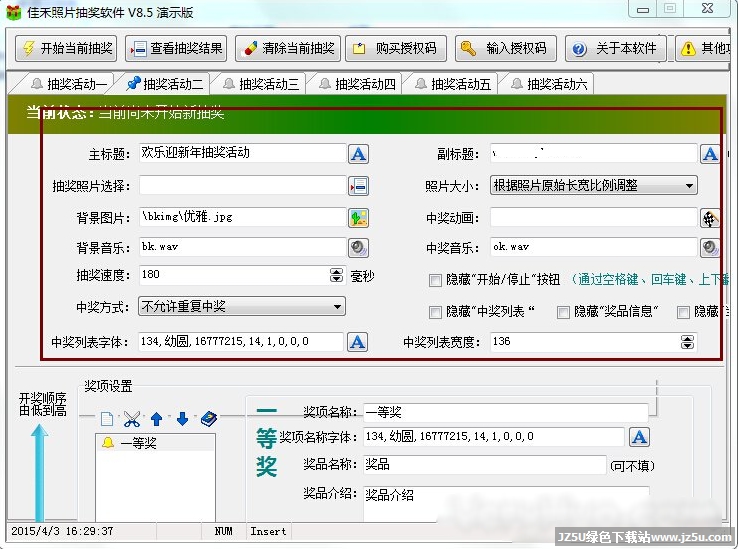
Task: Open the 抽奖照片选择 folder browse icon
Action: pos(358,186)
